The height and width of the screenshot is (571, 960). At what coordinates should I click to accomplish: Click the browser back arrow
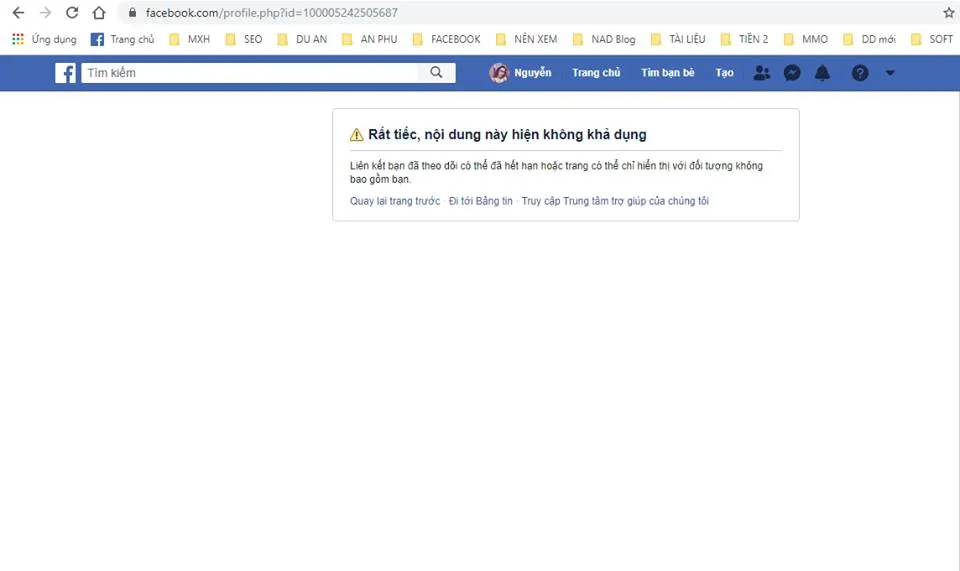(18, 12)
